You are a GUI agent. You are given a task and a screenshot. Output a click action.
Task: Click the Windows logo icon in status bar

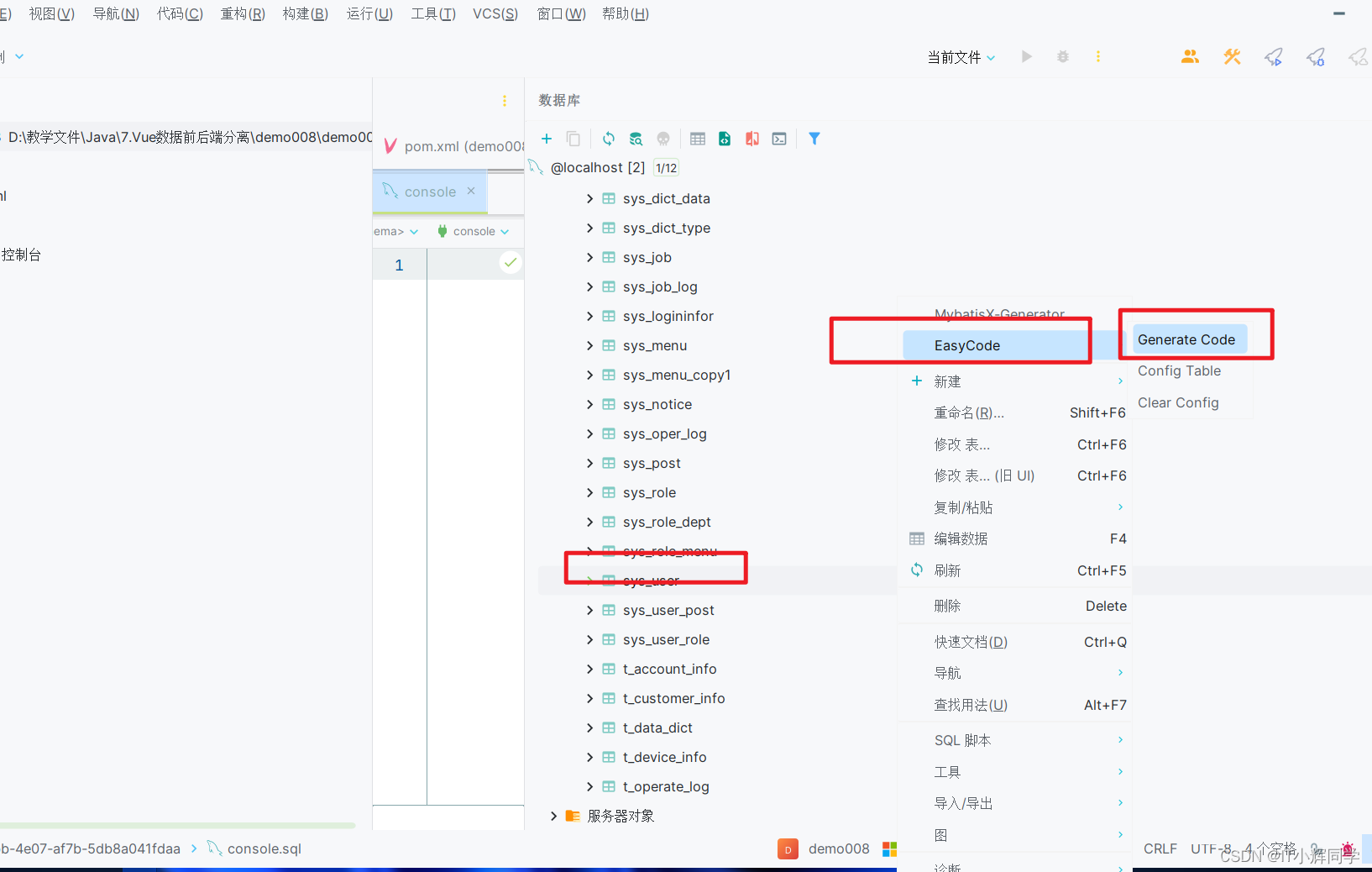[x=890, y=849]
